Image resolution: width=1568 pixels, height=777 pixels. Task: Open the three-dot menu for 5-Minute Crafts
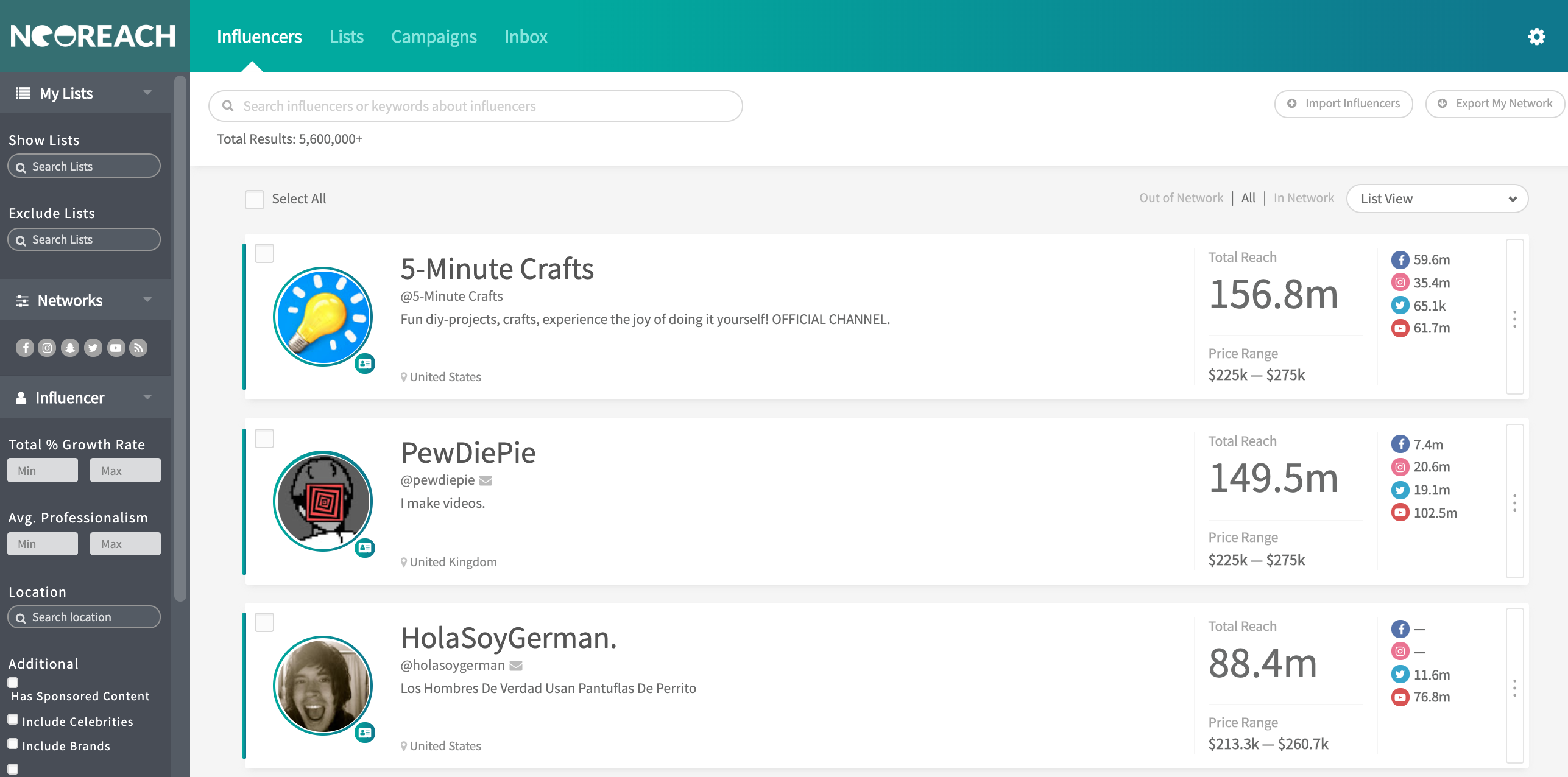pos(1514,318)
